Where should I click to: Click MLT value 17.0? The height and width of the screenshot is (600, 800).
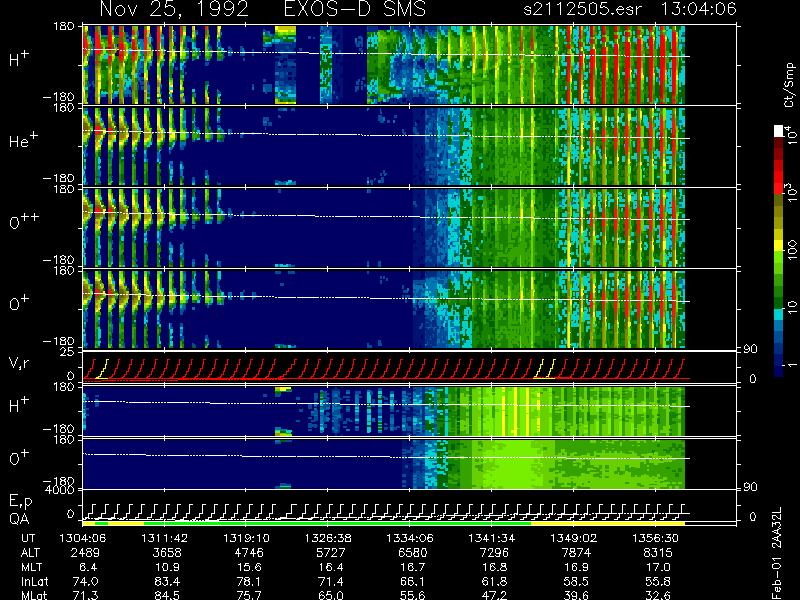tap(658, 567)
